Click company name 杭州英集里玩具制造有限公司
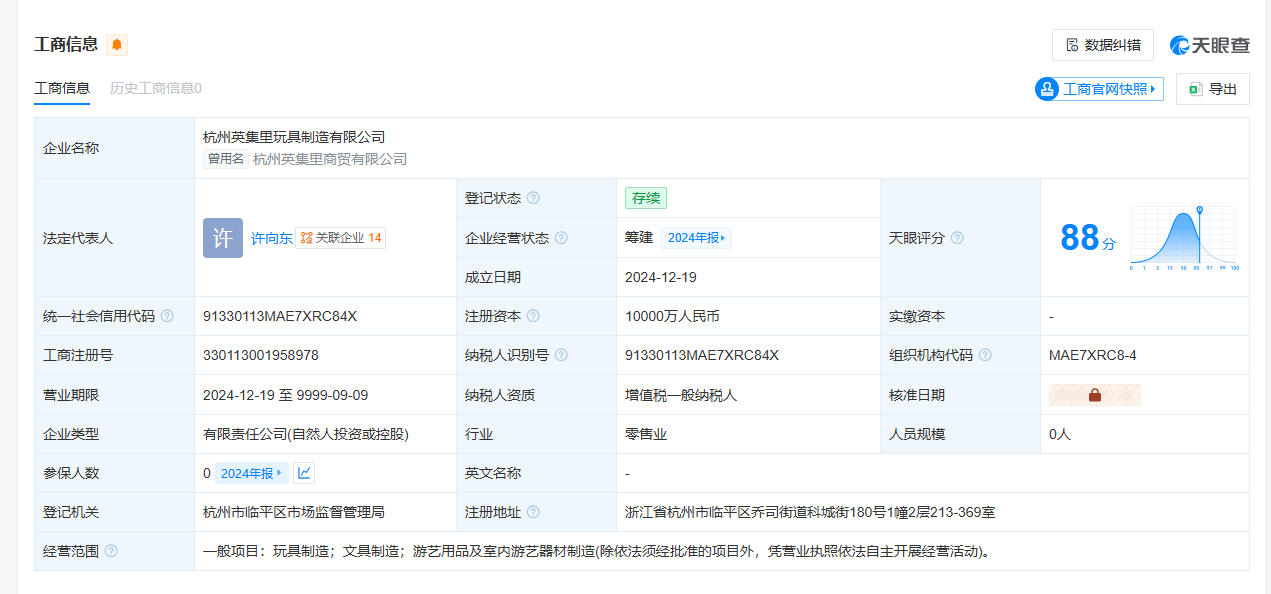Screen dimensions: 1271x594 point(294,137)
